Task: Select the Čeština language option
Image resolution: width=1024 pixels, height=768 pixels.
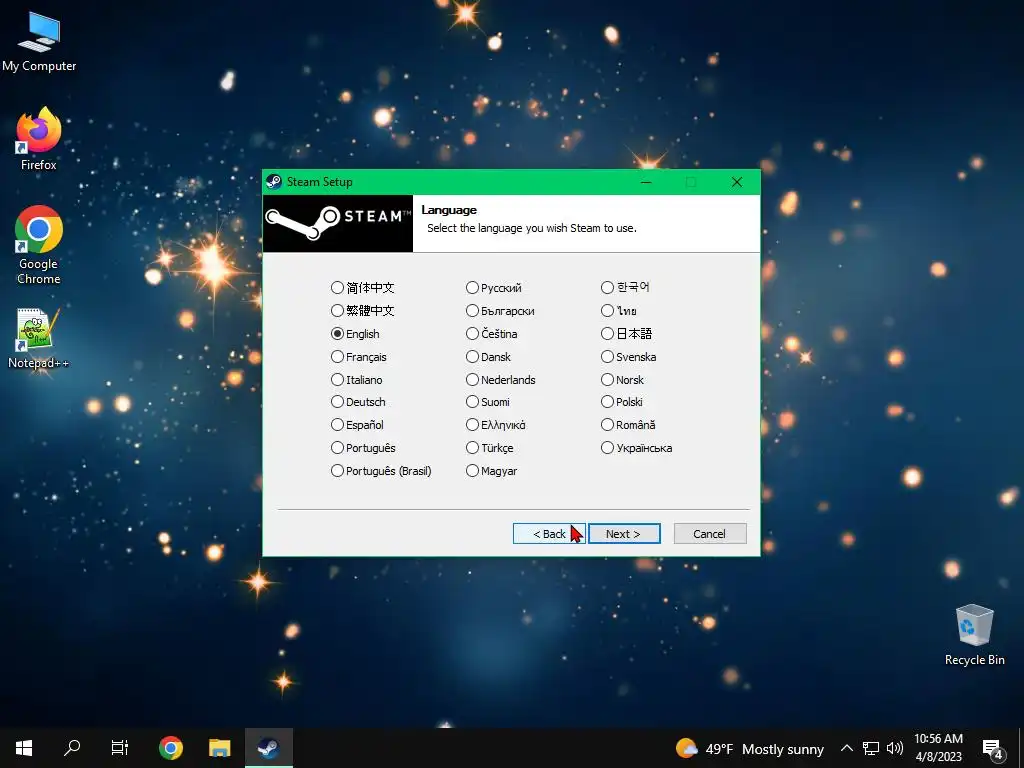Action: 492,334
